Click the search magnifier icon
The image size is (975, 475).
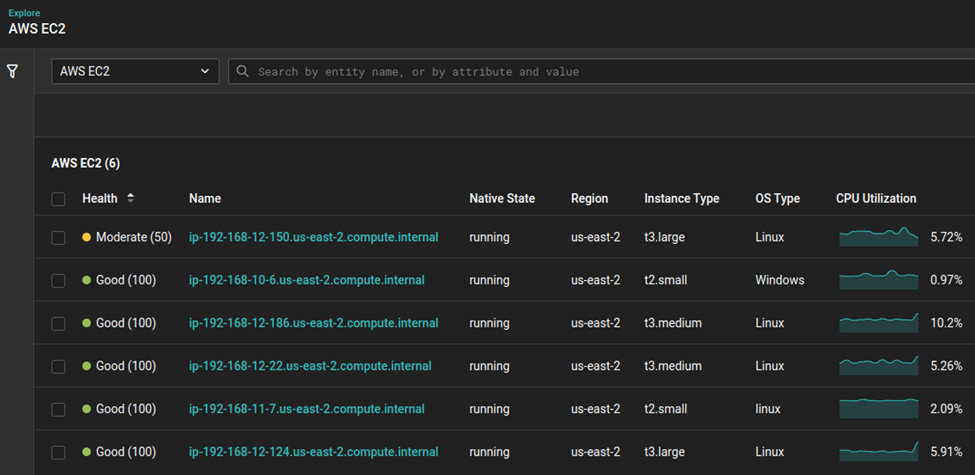[244, 71]
